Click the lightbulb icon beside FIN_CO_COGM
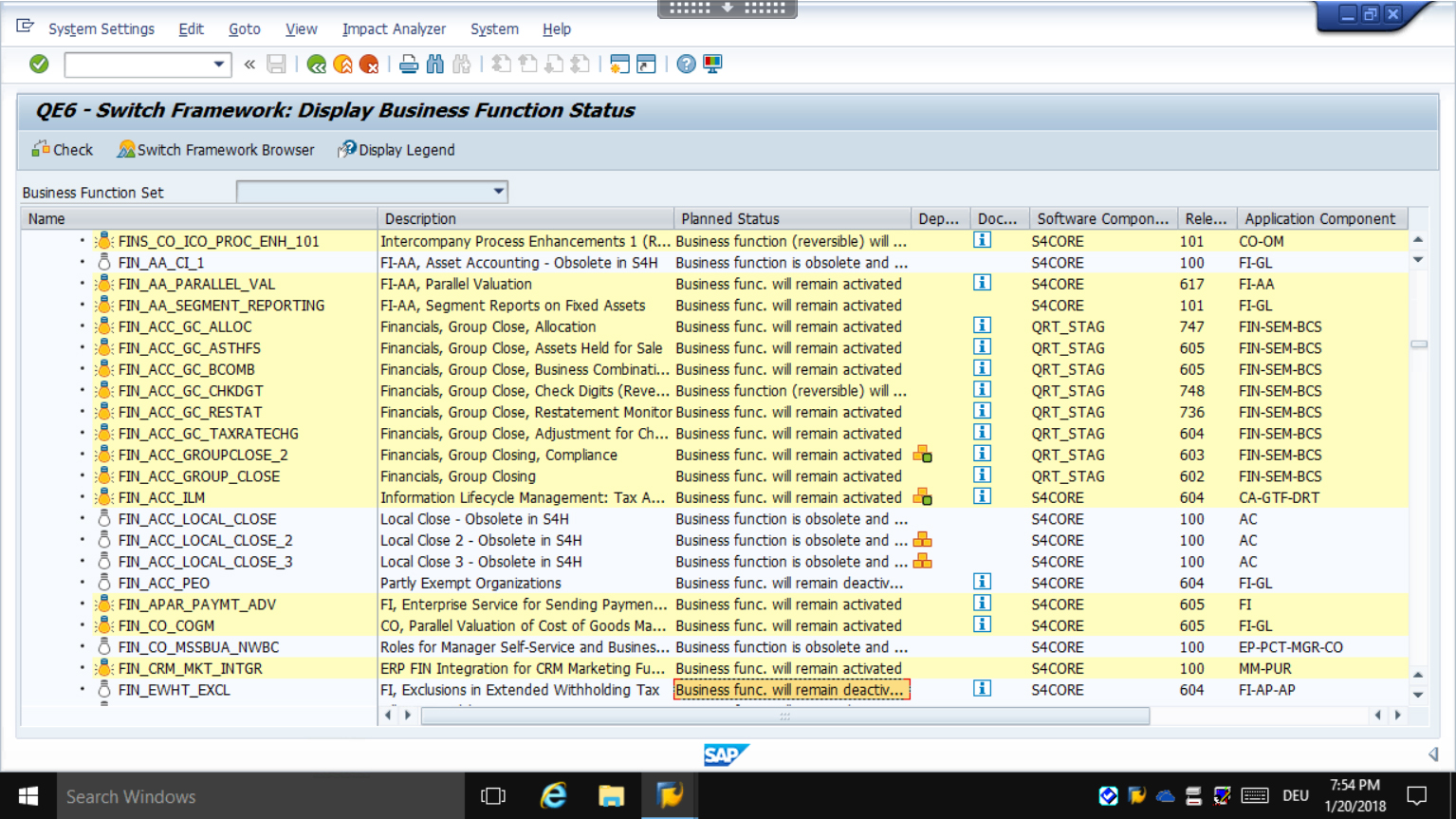The height and width of the screenshot is (819, 1456). coord(104,625)
